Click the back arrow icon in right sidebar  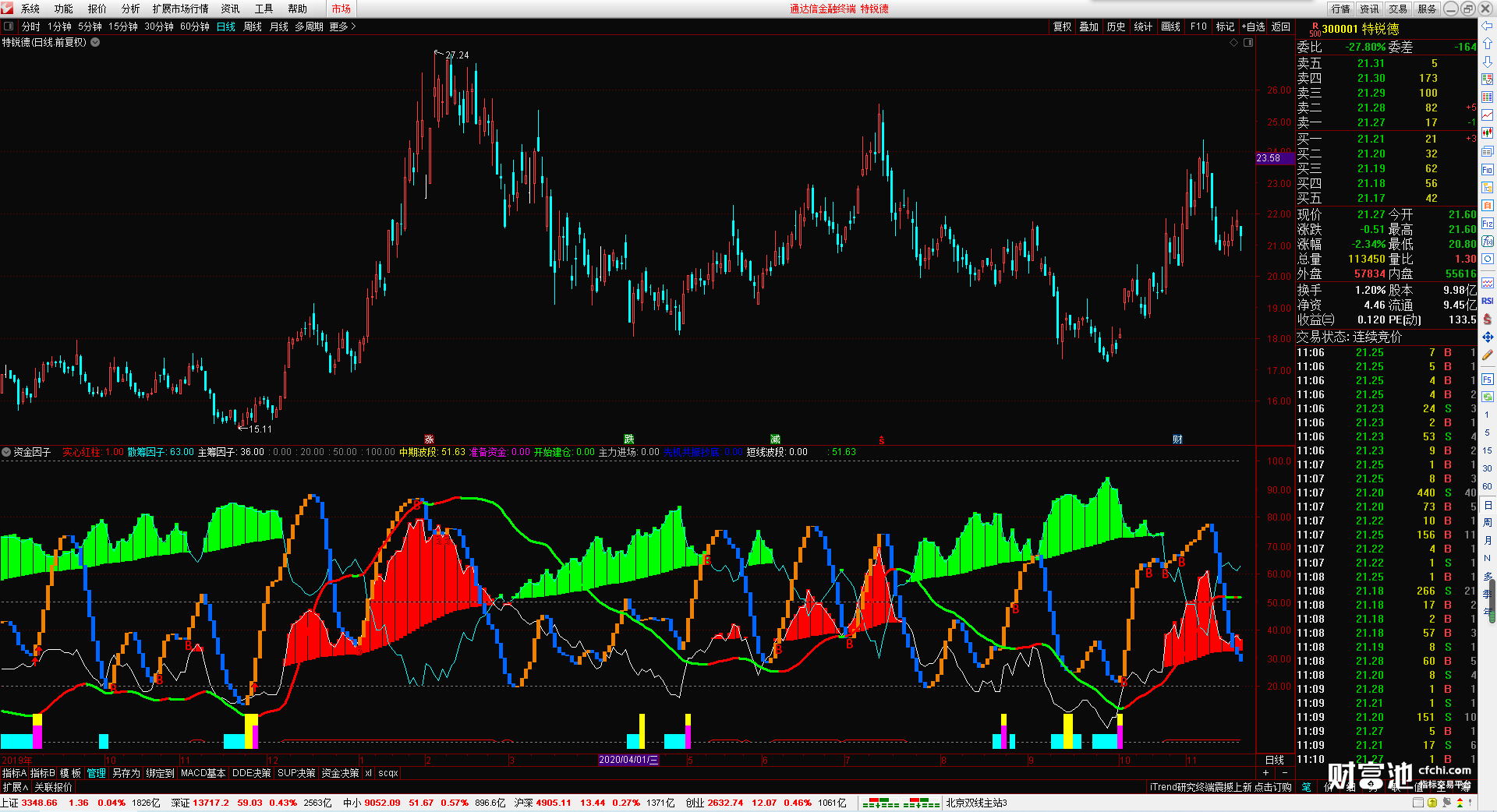pos(1488,26)
